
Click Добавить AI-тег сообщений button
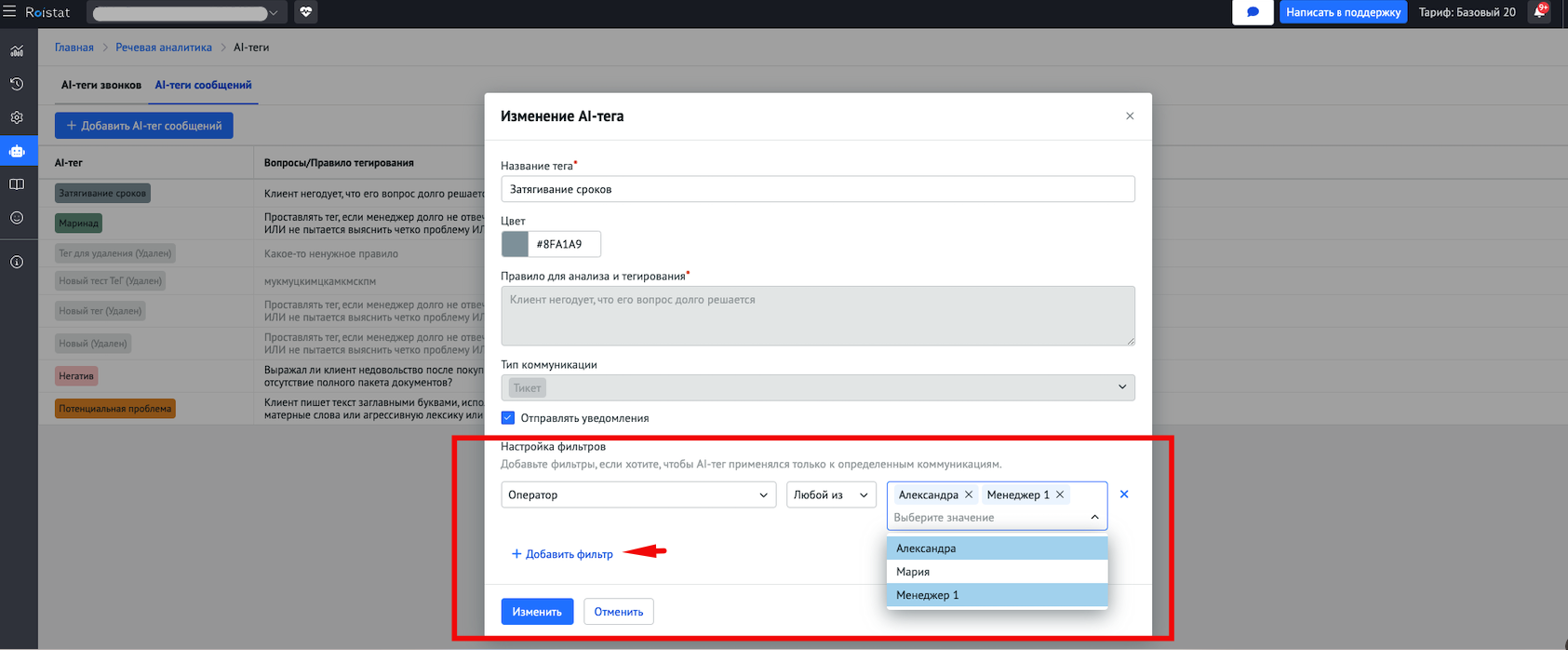144,126
